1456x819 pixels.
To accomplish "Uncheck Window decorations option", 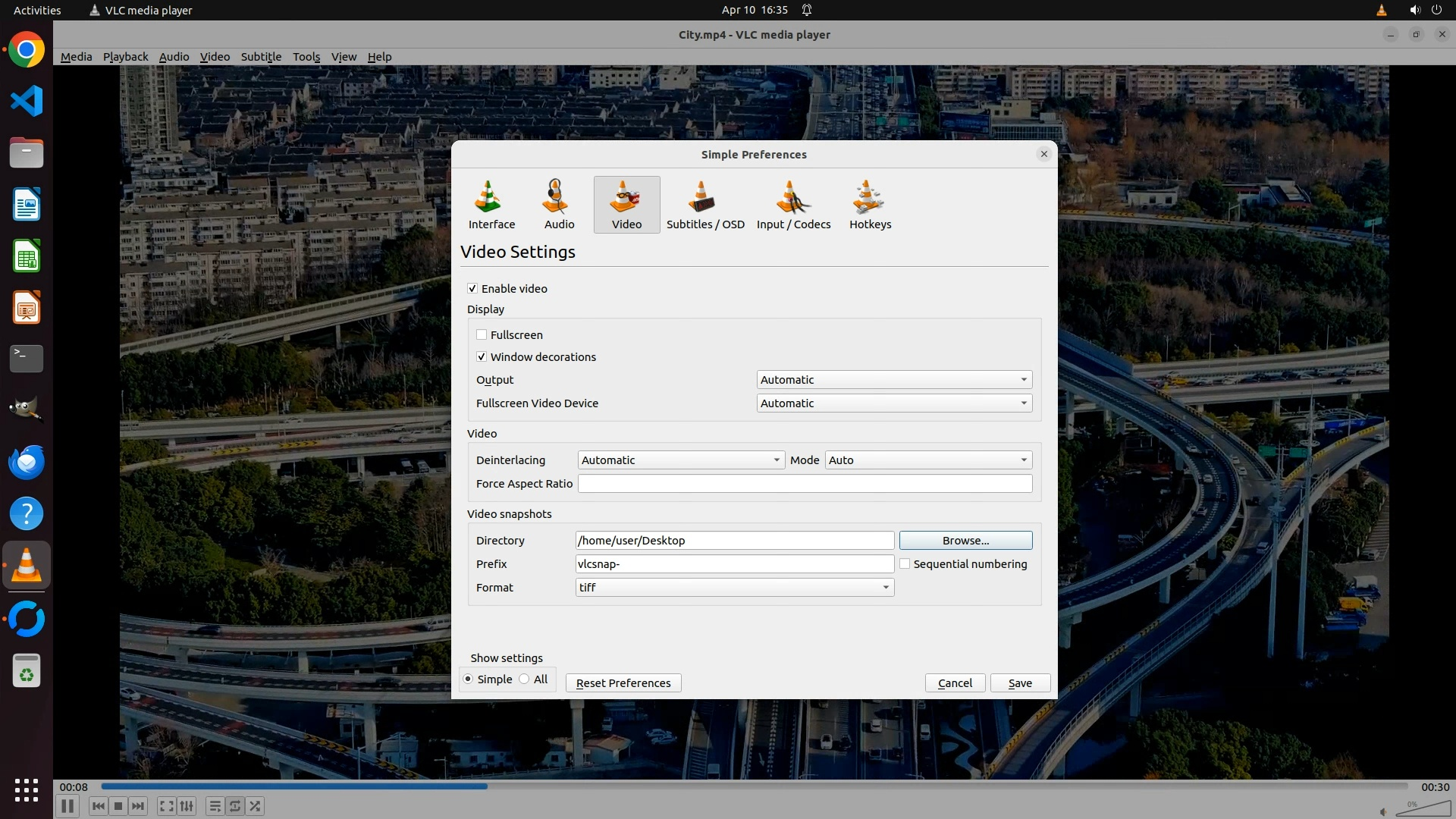I will [x=482, y=356].
